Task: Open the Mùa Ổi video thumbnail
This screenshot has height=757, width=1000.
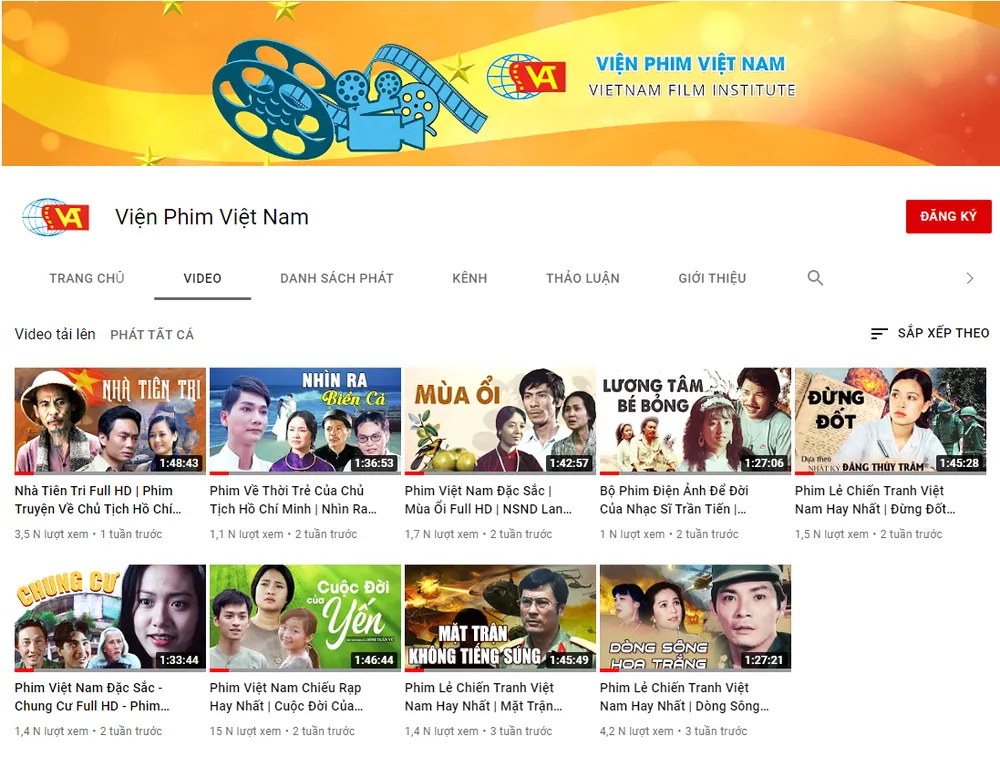Action: click(x=499, y=417)
